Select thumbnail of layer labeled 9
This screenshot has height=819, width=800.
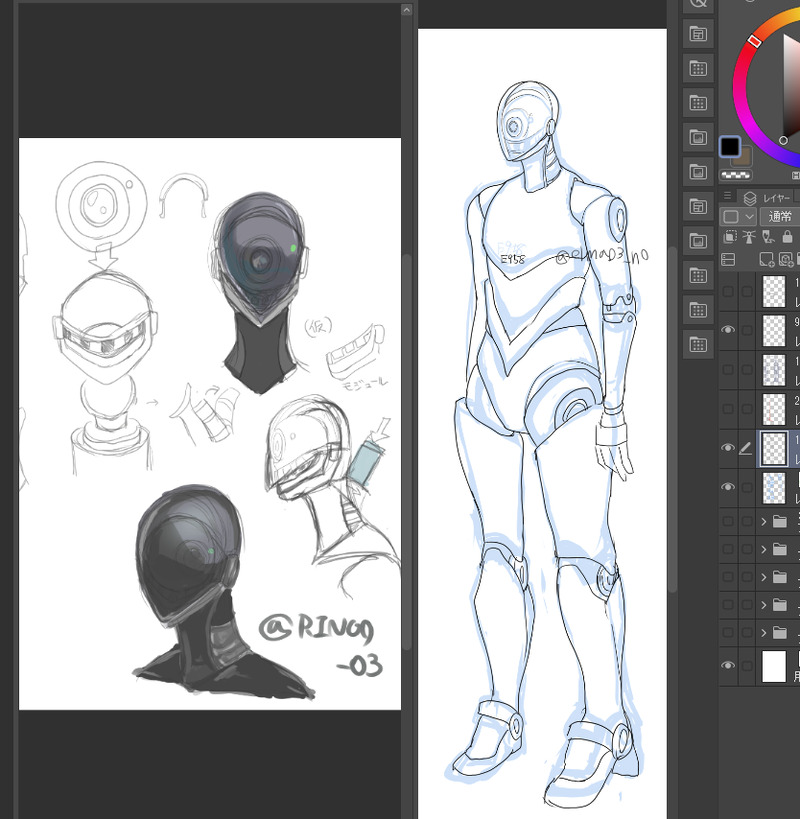(774, 330)
